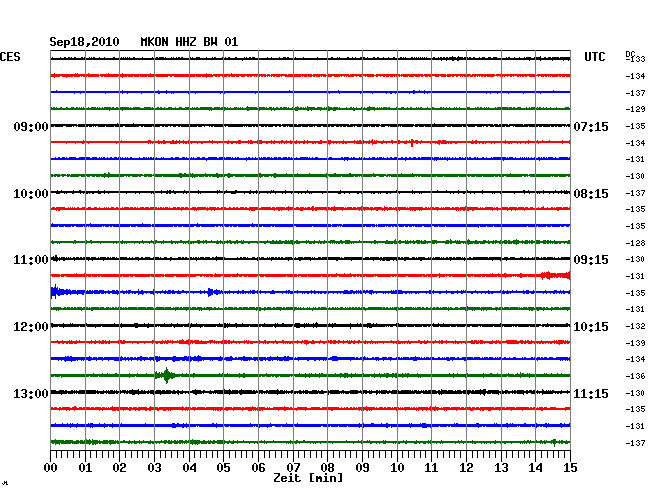Click the 10:00 local time label
The image size is (650, 494).
[x=31, y=194]
